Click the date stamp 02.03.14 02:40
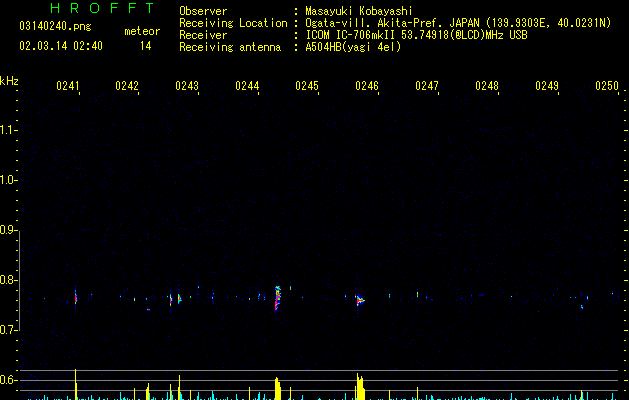Image resolution: width=629 pixels, height=400 pixels. pyautogui.click(x=61, y=46)
